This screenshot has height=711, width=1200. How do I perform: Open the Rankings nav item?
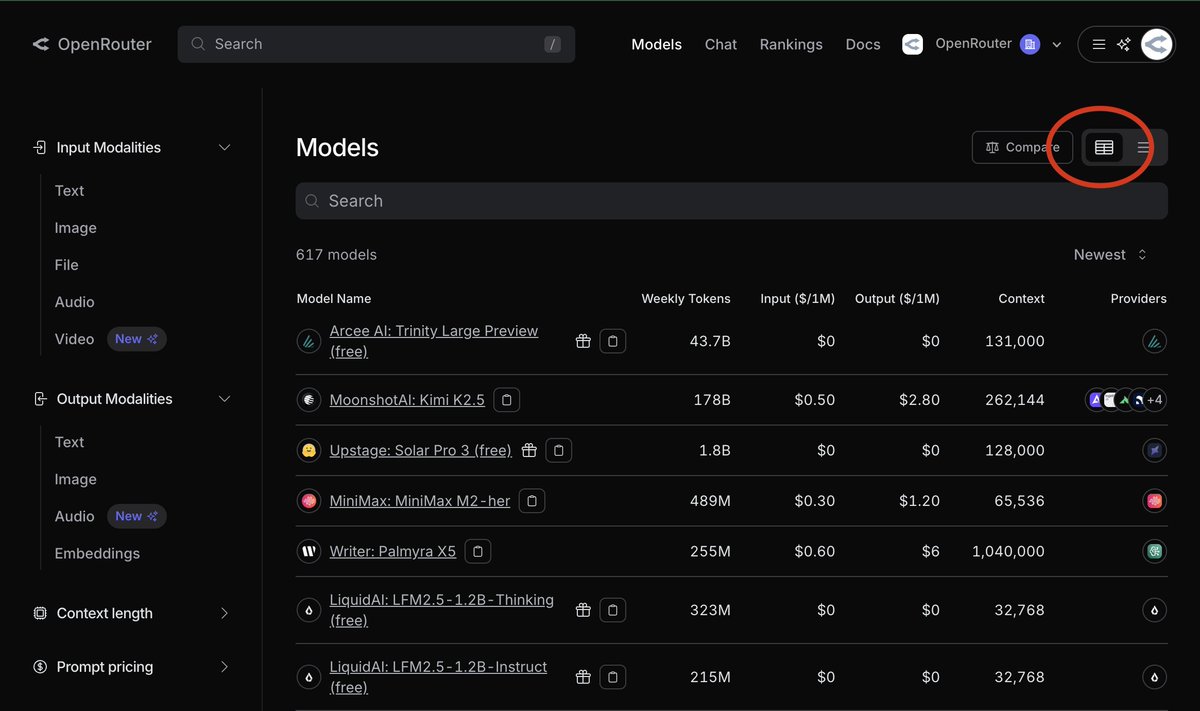click(791, 44)
